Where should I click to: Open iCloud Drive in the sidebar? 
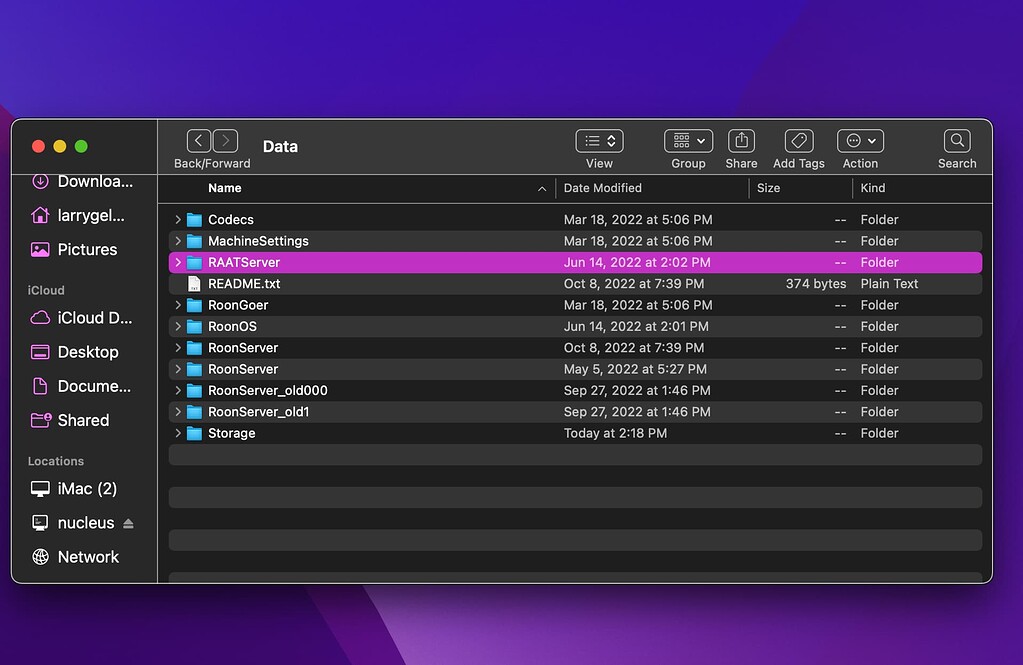pos(82,318)
